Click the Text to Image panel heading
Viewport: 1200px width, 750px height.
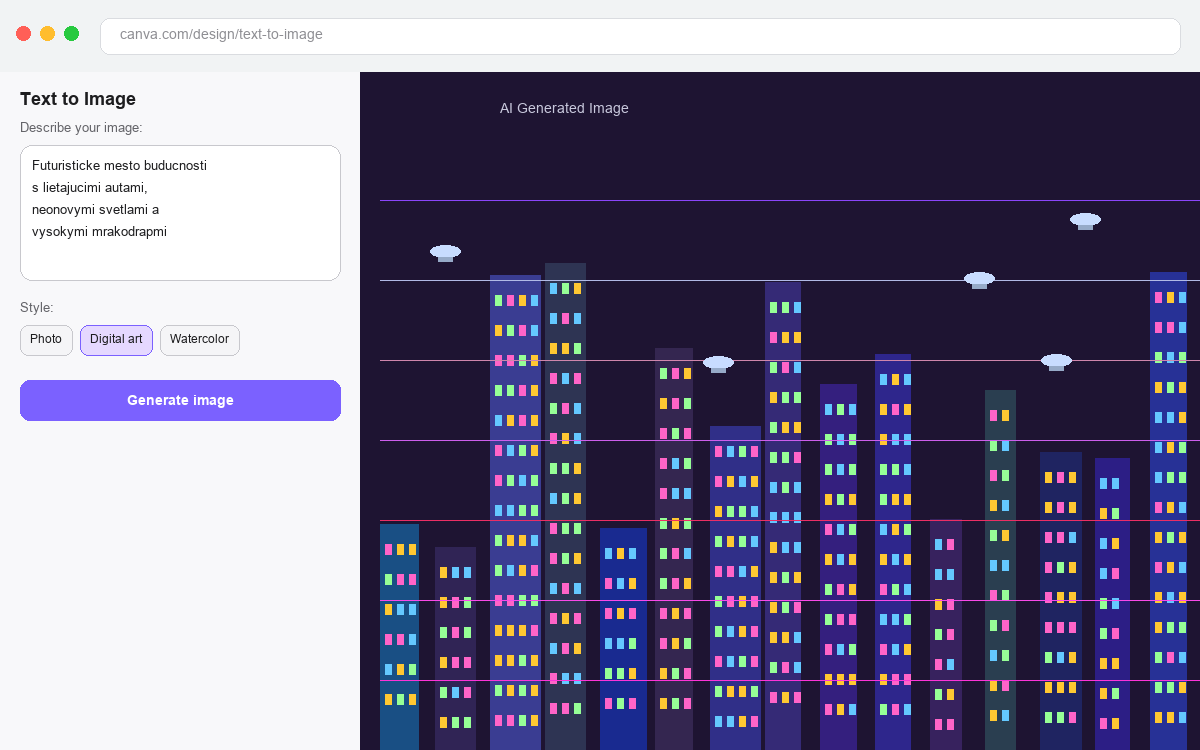tap(78, 99)
